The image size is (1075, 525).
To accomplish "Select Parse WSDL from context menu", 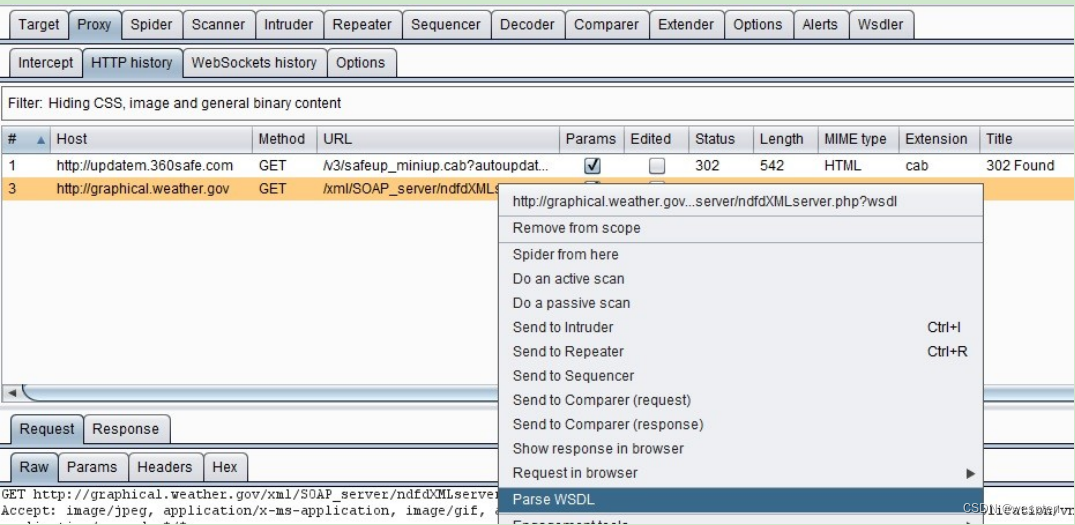I will 553,499.
